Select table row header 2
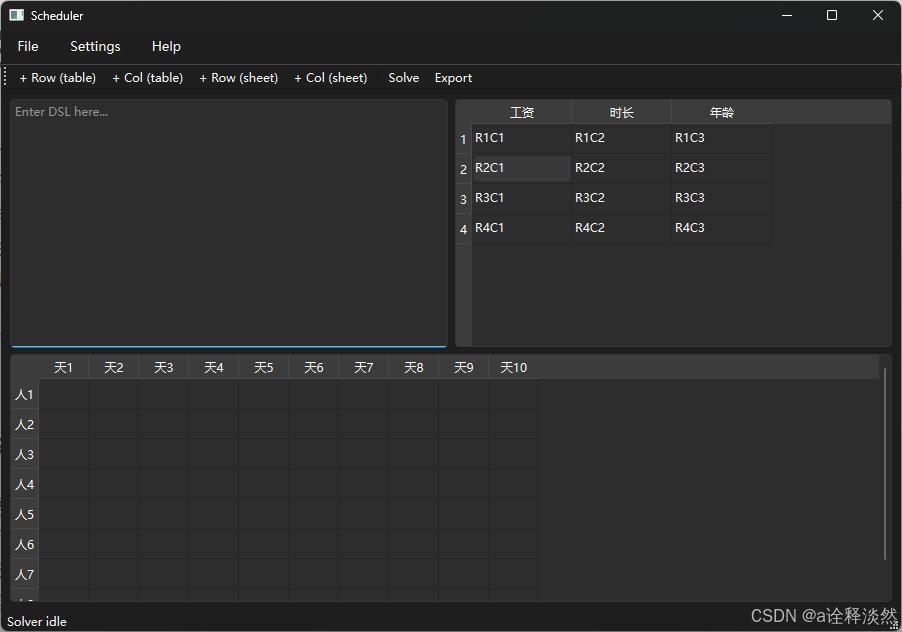 463,169
